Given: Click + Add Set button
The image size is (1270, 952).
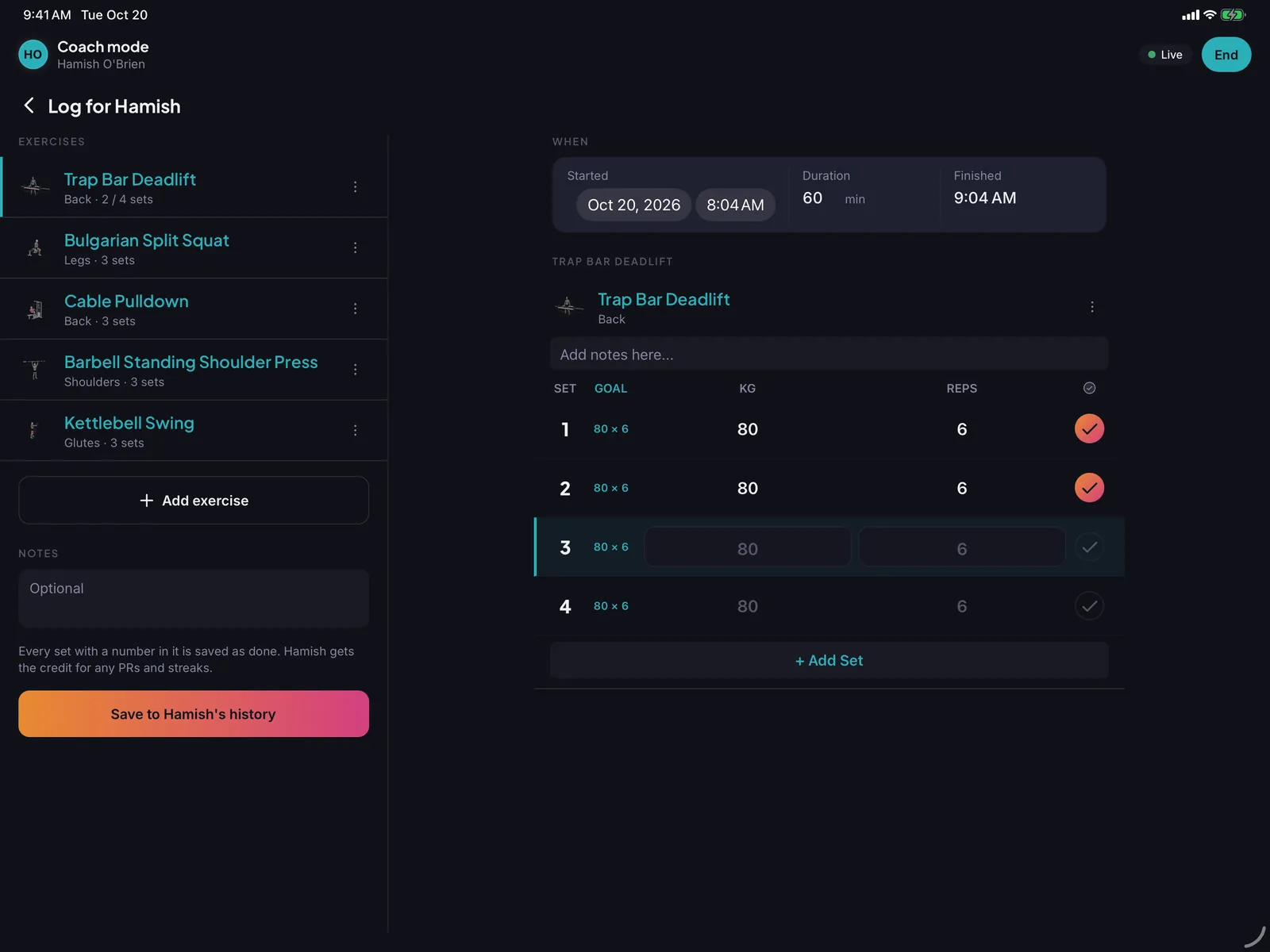Looking at the screenshot, I should tap(829, 660).
